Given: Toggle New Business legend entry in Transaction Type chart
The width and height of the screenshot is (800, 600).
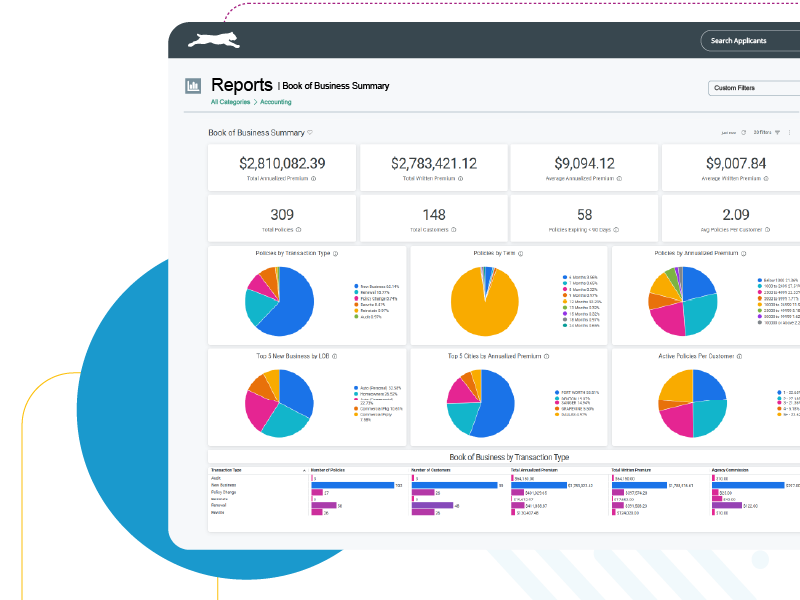Looking at the screenshot, I should [377, 286].
